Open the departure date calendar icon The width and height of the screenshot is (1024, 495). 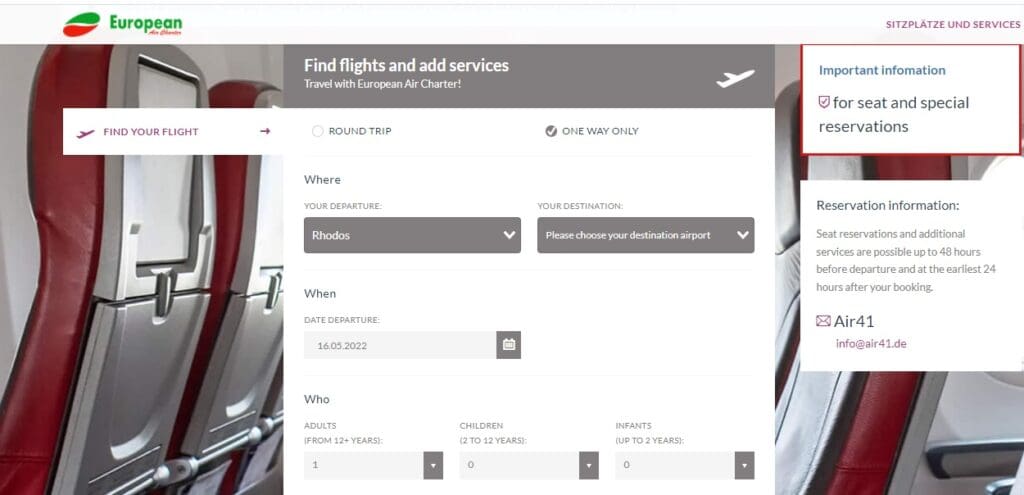508,345
